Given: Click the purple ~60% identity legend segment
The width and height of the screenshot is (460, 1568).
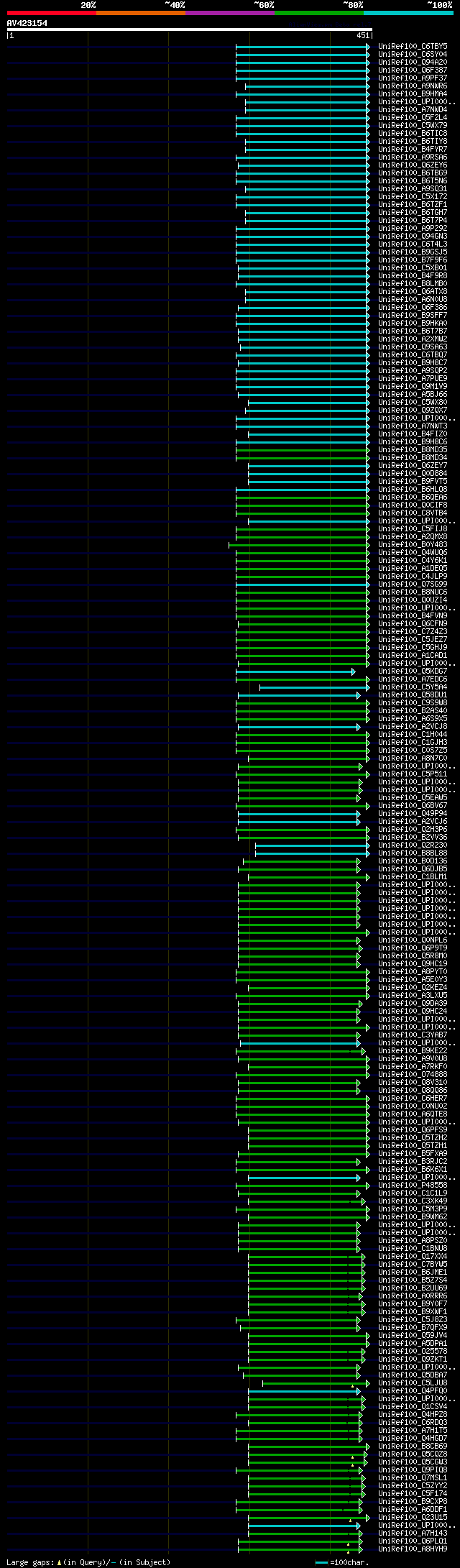Looking at the screenshot, I should tap(229, 13).
